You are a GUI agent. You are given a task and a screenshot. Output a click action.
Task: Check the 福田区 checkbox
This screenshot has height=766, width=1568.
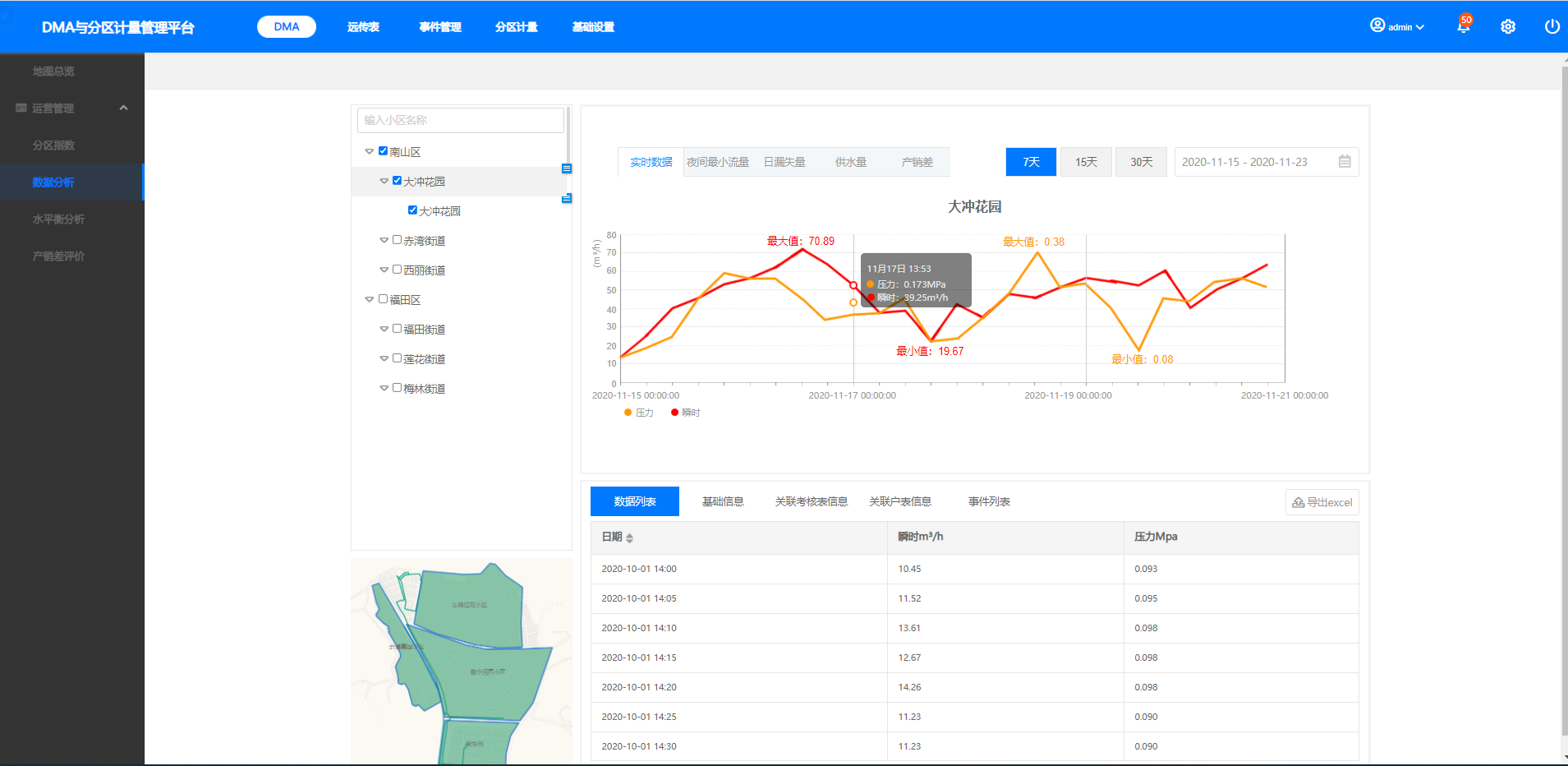tap(383, 299)
